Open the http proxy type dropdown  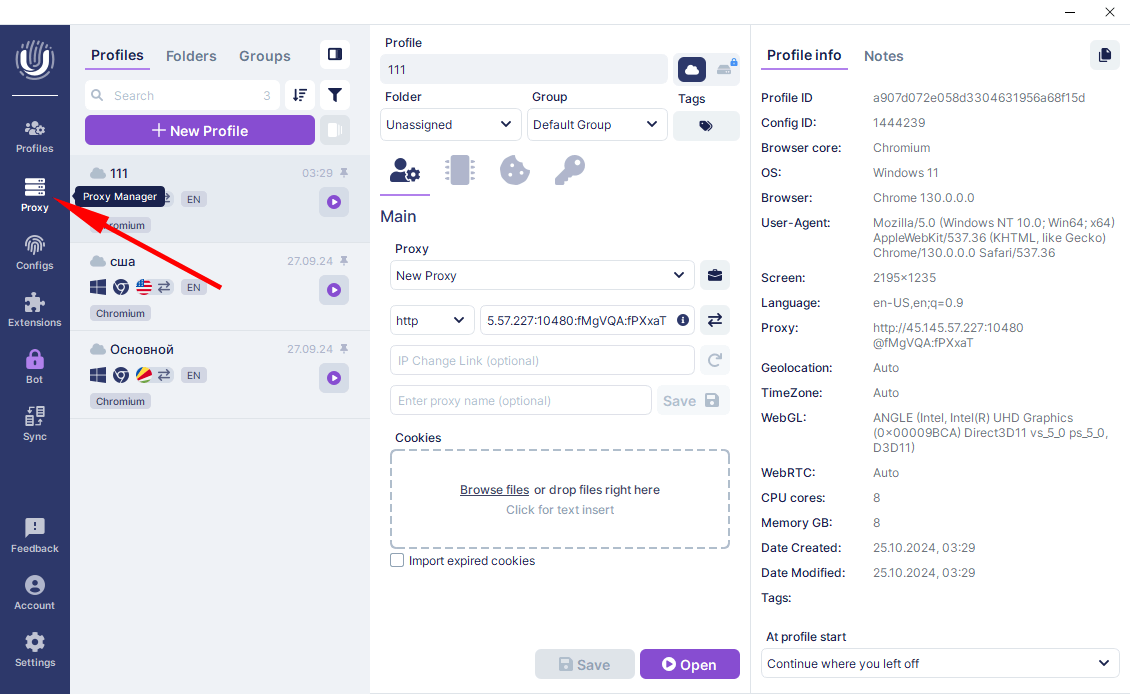[431, 320]
